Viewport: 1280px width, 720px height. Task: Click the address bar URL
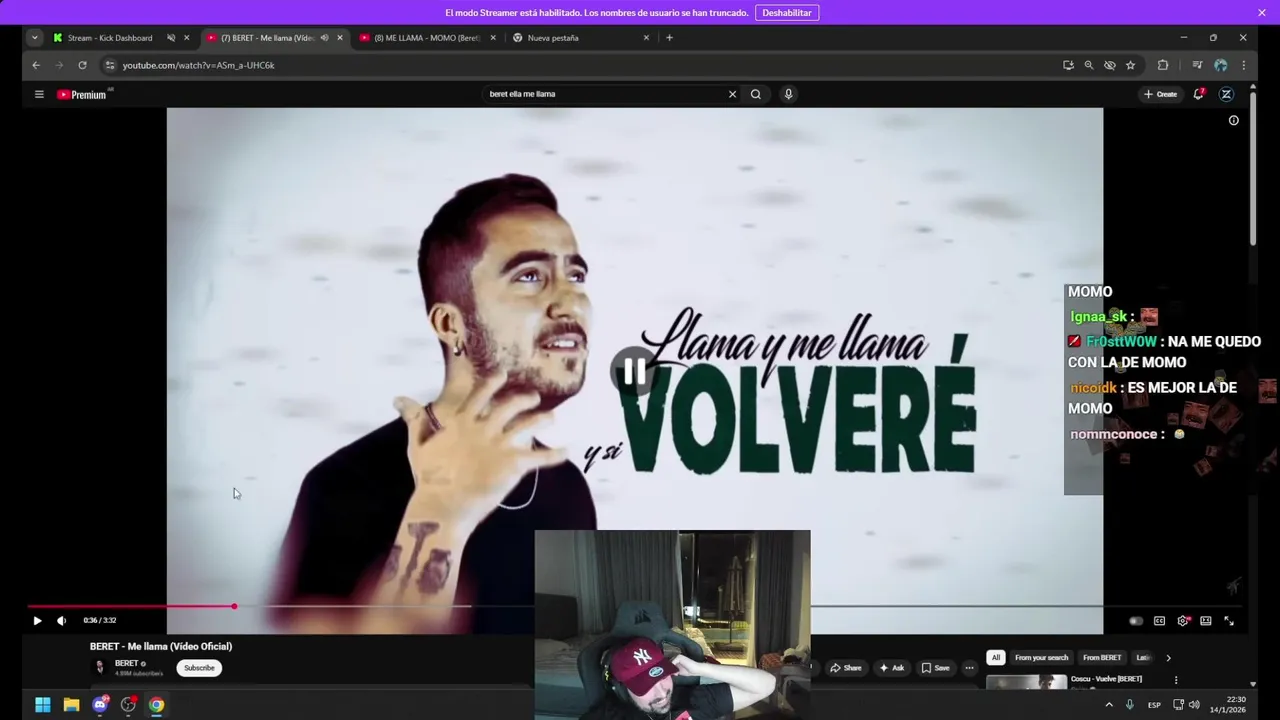[x=198, y=65]
